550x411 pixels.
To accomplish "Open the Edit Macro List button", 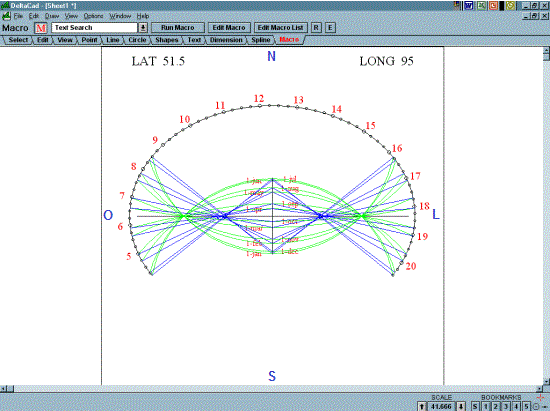I will click(280, 28).
